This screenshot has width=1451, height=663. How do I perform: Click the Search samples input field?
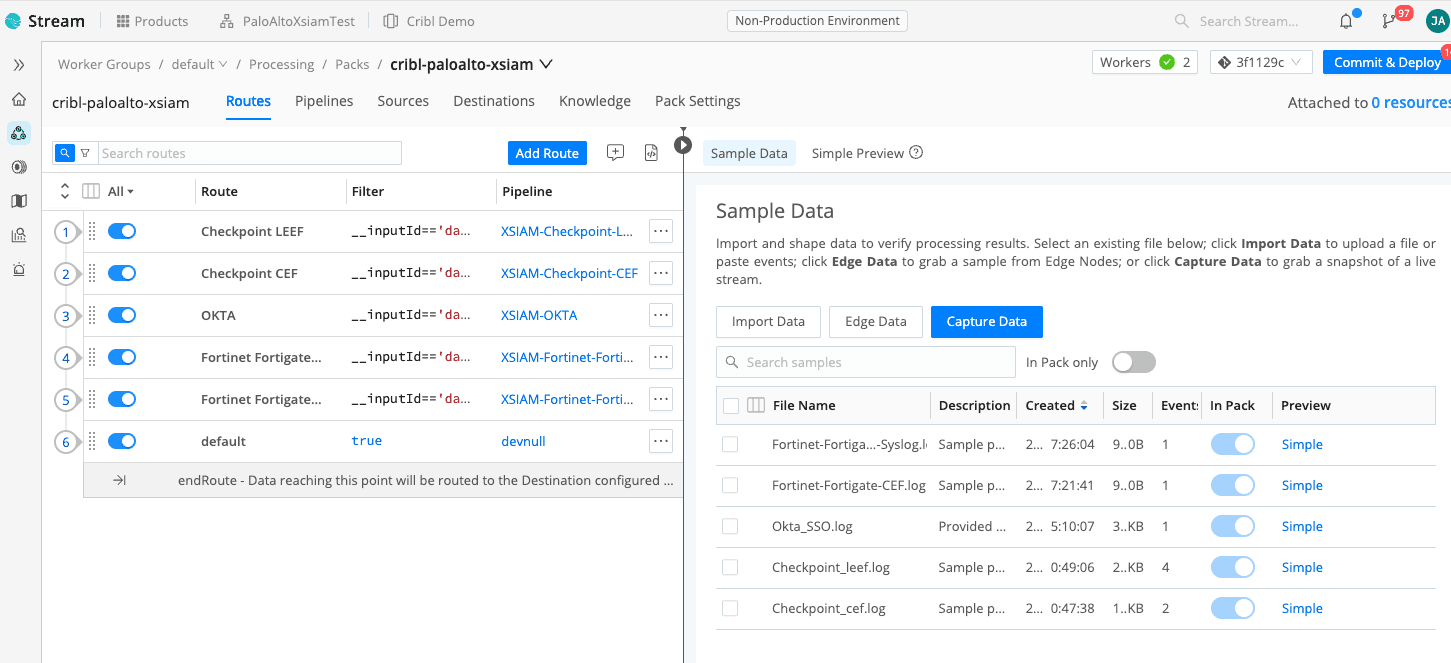(866, 362)
